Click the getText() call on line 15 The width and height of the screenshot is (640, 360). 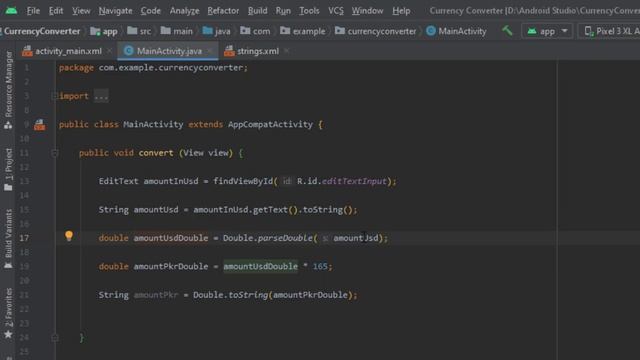[x=276, y=210]
